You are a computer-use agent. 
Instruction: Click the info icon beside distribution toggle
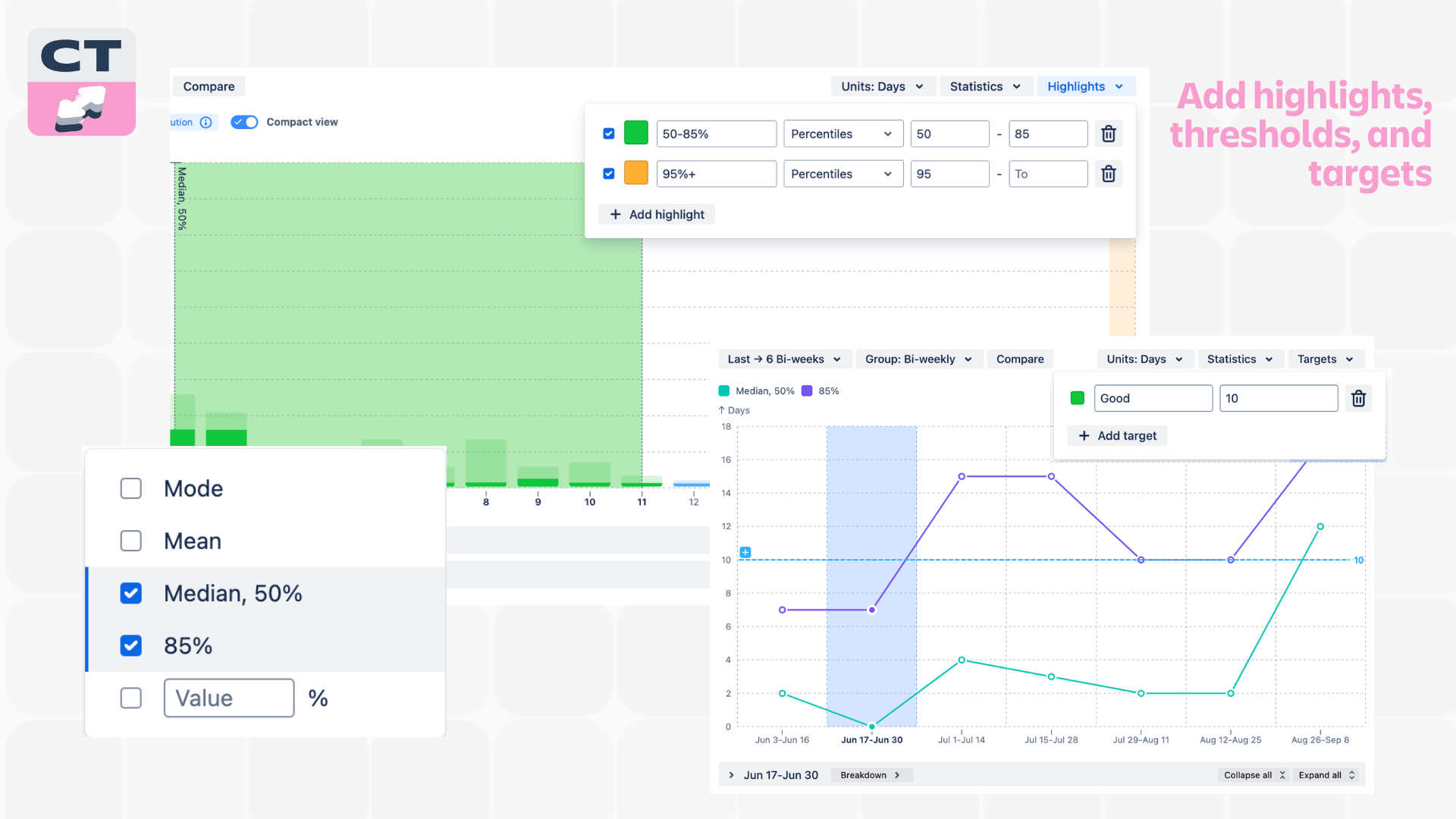(206, 122)
